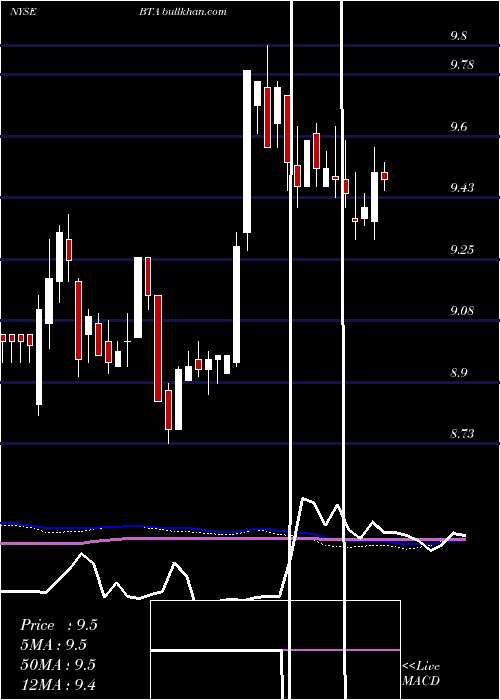The image size is (500, 700).
Task: Select the NYSE exchange label
Action: (23, 12)
